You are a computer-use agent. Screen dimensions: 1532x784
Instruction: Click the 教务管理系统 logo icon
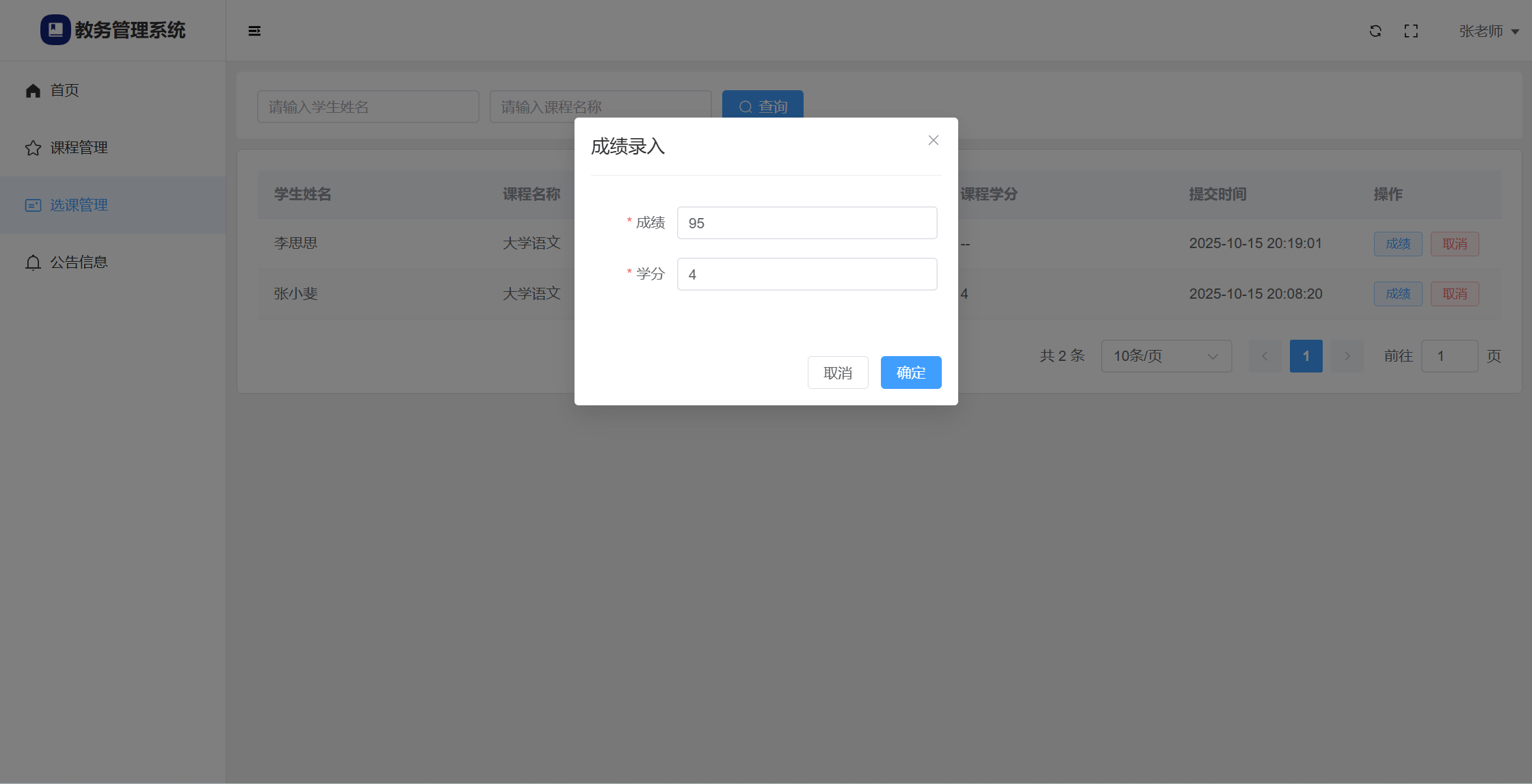pos(55,30)
